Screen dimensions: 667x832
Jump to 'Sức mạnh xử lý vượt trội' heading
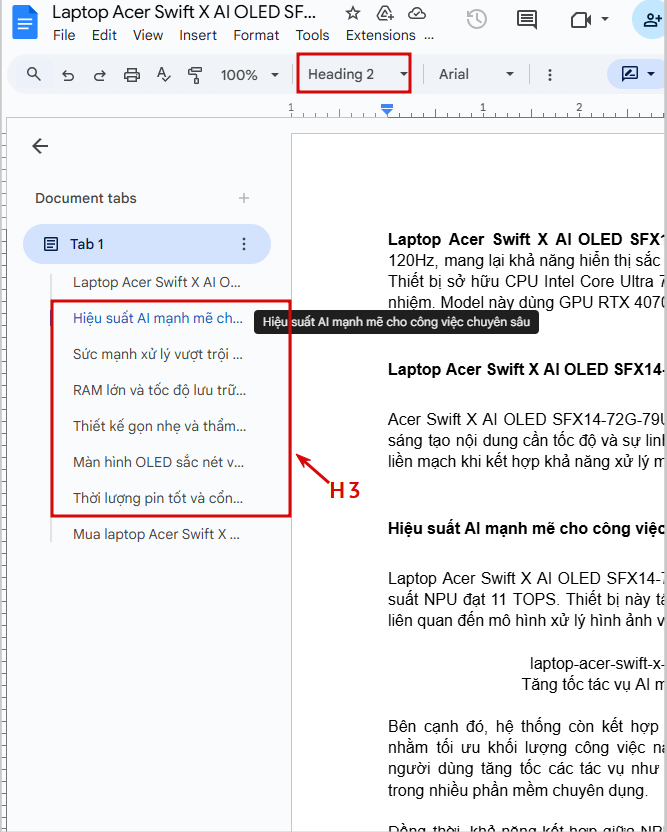tap(158, 354)
